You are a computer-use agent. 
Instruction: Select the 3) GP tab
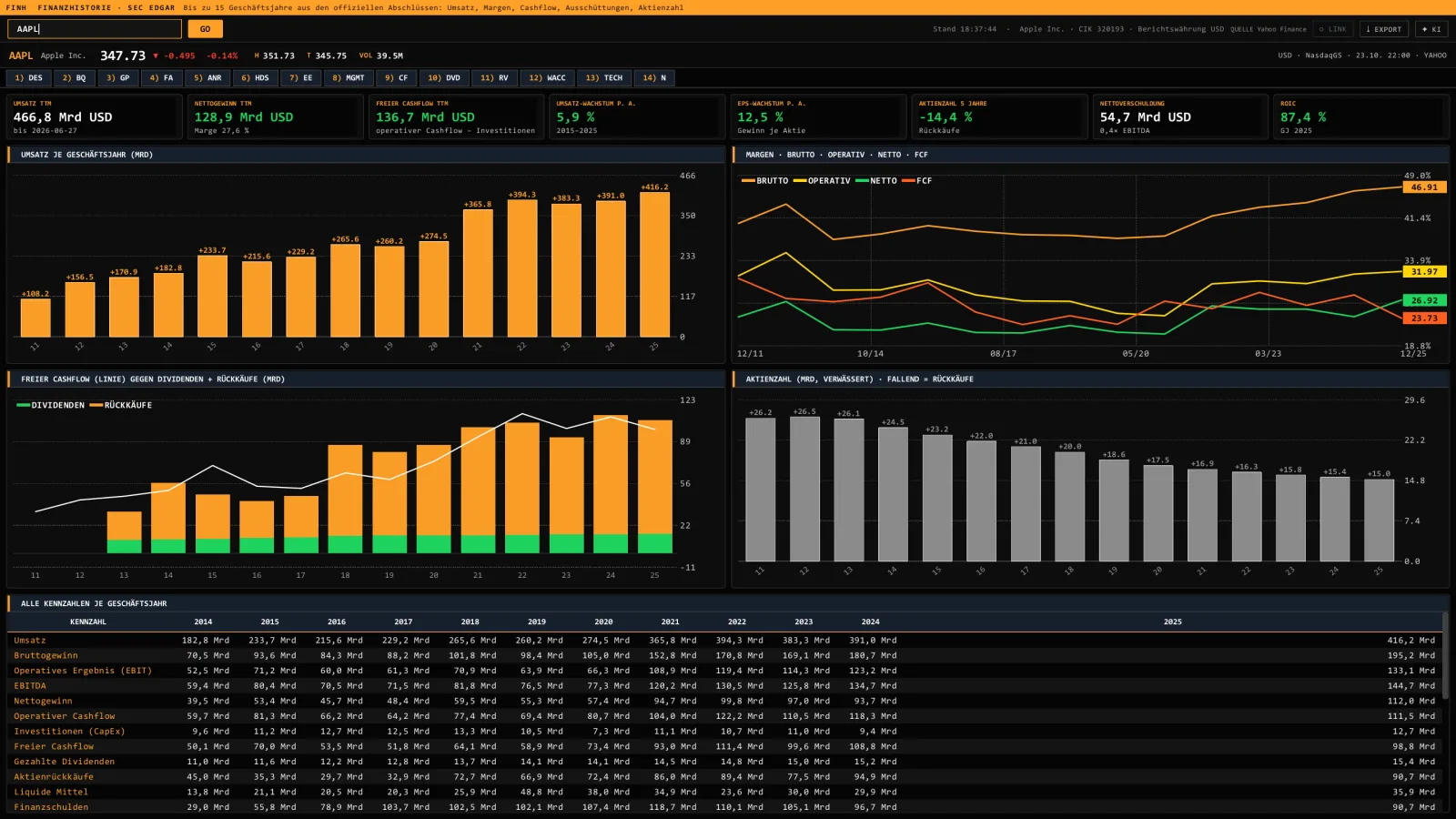coord(117,78)
